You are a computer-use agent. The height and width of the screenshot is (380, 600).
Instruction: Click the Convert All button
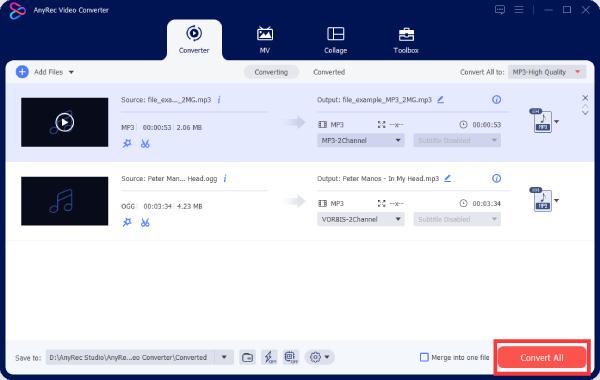[x=542, y=357]
